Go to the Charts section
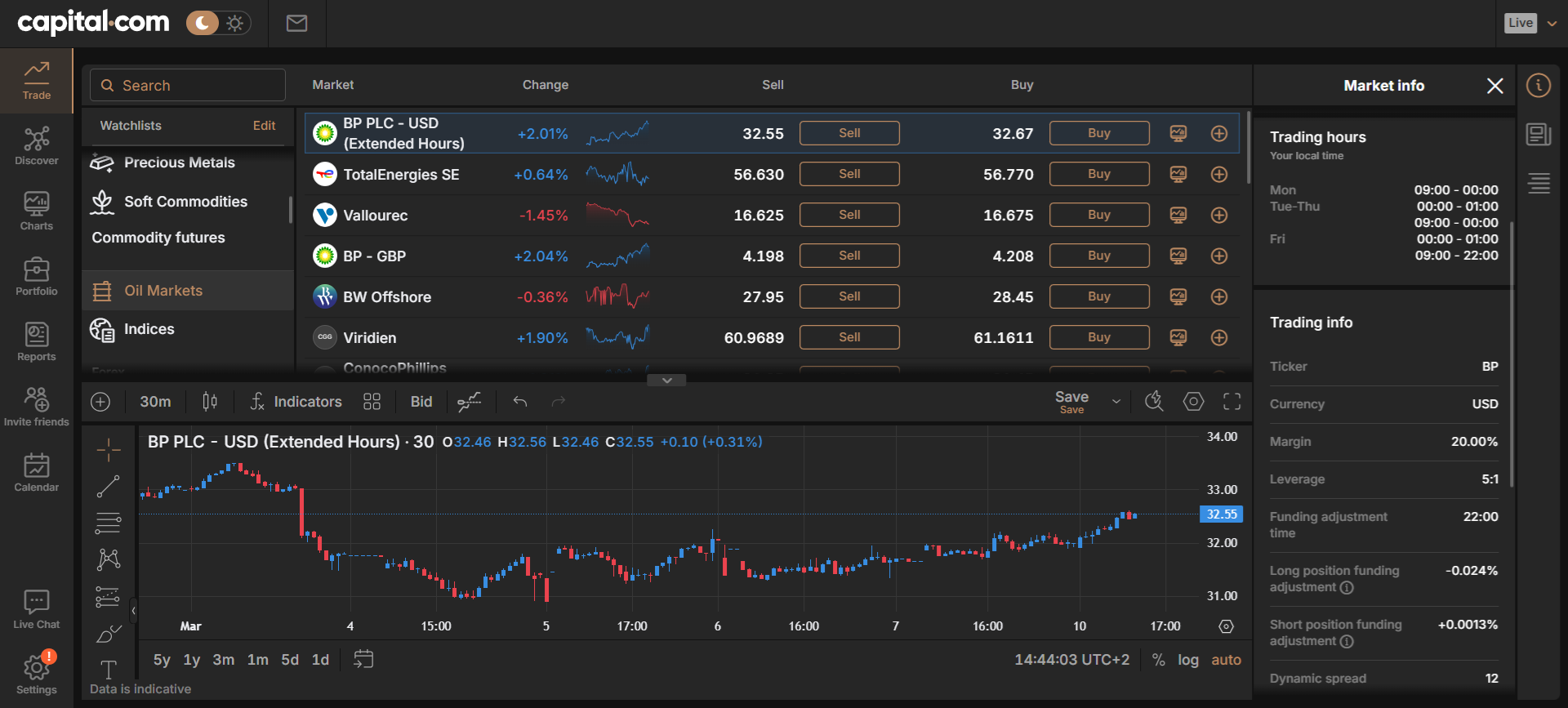Viewport: 1568px width, 708px height. [37, 212]
